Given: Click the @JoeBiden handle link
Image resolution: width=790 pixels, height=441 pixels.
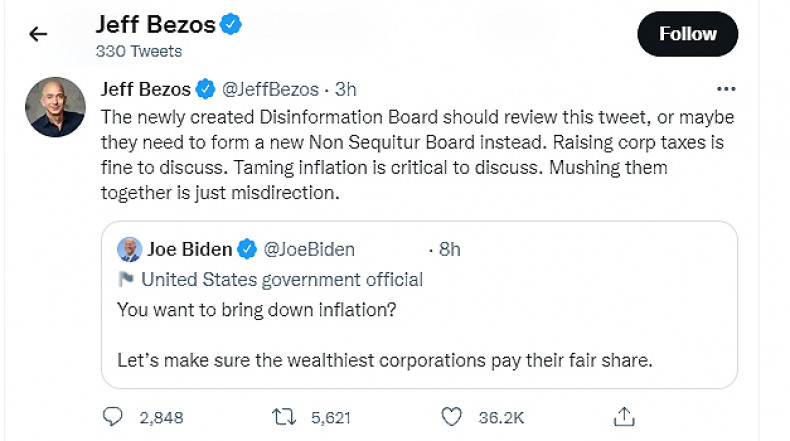Looking at the screenshot, I should coord(309,249).
